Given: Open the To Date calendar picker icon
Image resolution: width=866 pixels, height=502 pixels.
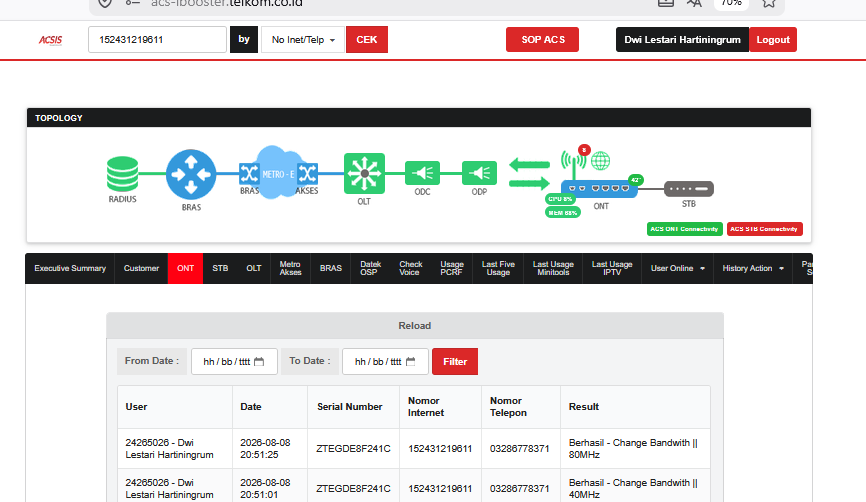Looking at the screenshot, I should pyautogui.click(x=410, y=362).
